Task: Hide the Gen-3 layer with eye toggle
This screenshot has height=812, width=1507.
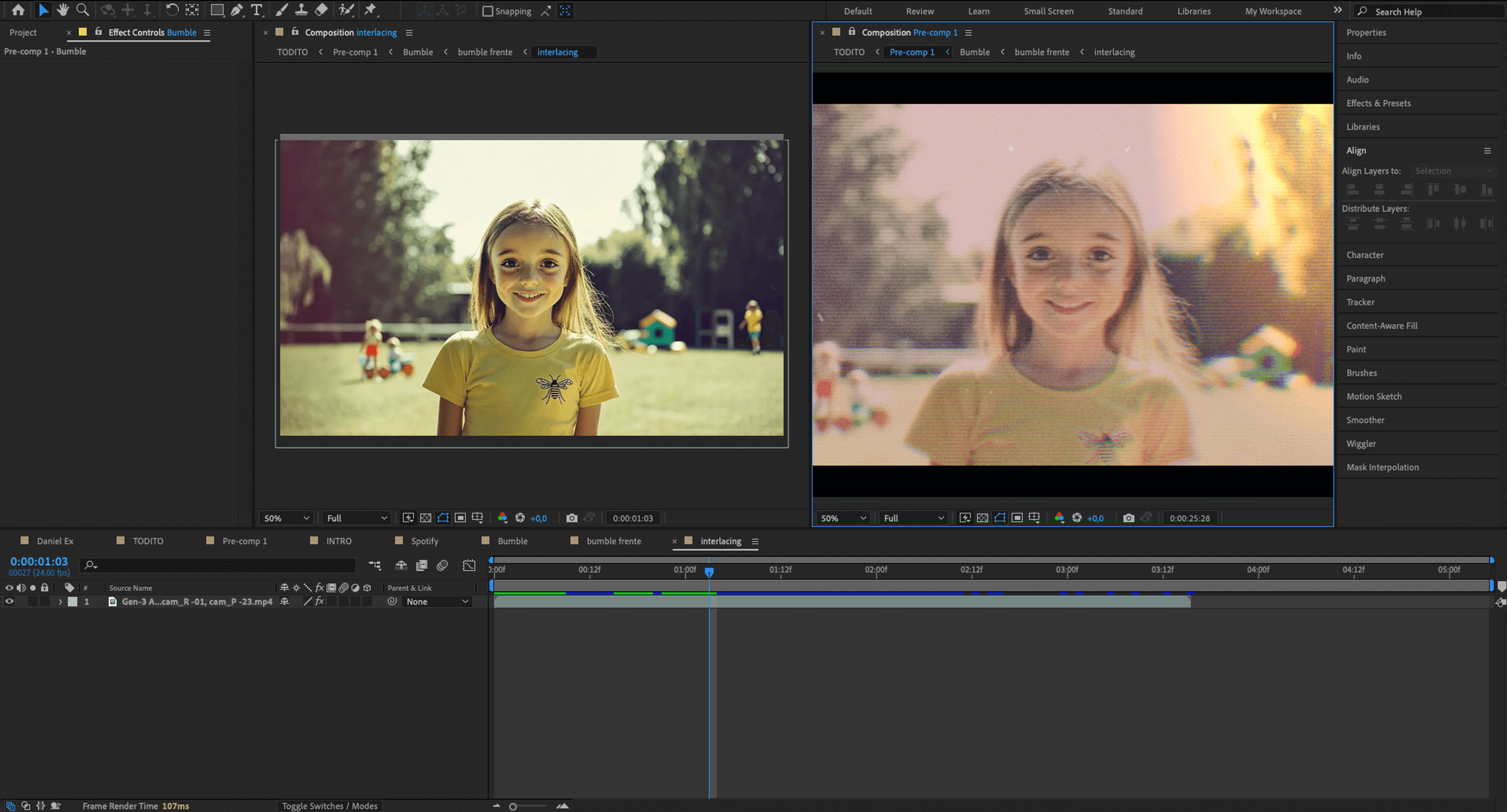Action: [9, 601]
